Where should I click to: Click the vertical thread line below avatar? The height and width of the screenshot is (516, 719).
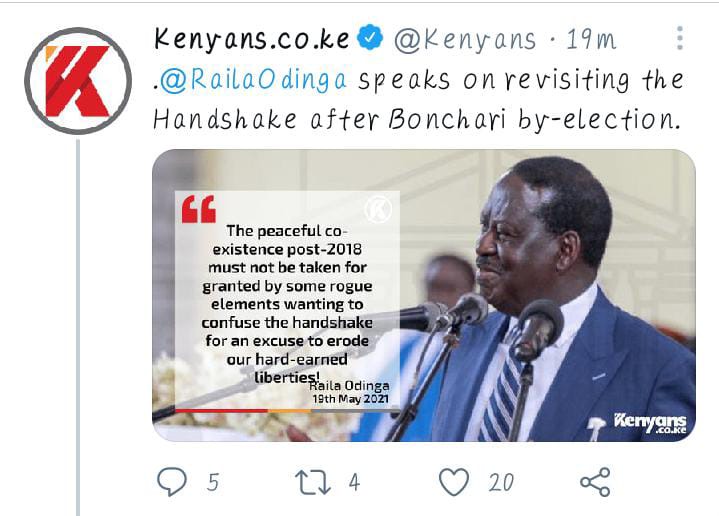pos(78,327)
